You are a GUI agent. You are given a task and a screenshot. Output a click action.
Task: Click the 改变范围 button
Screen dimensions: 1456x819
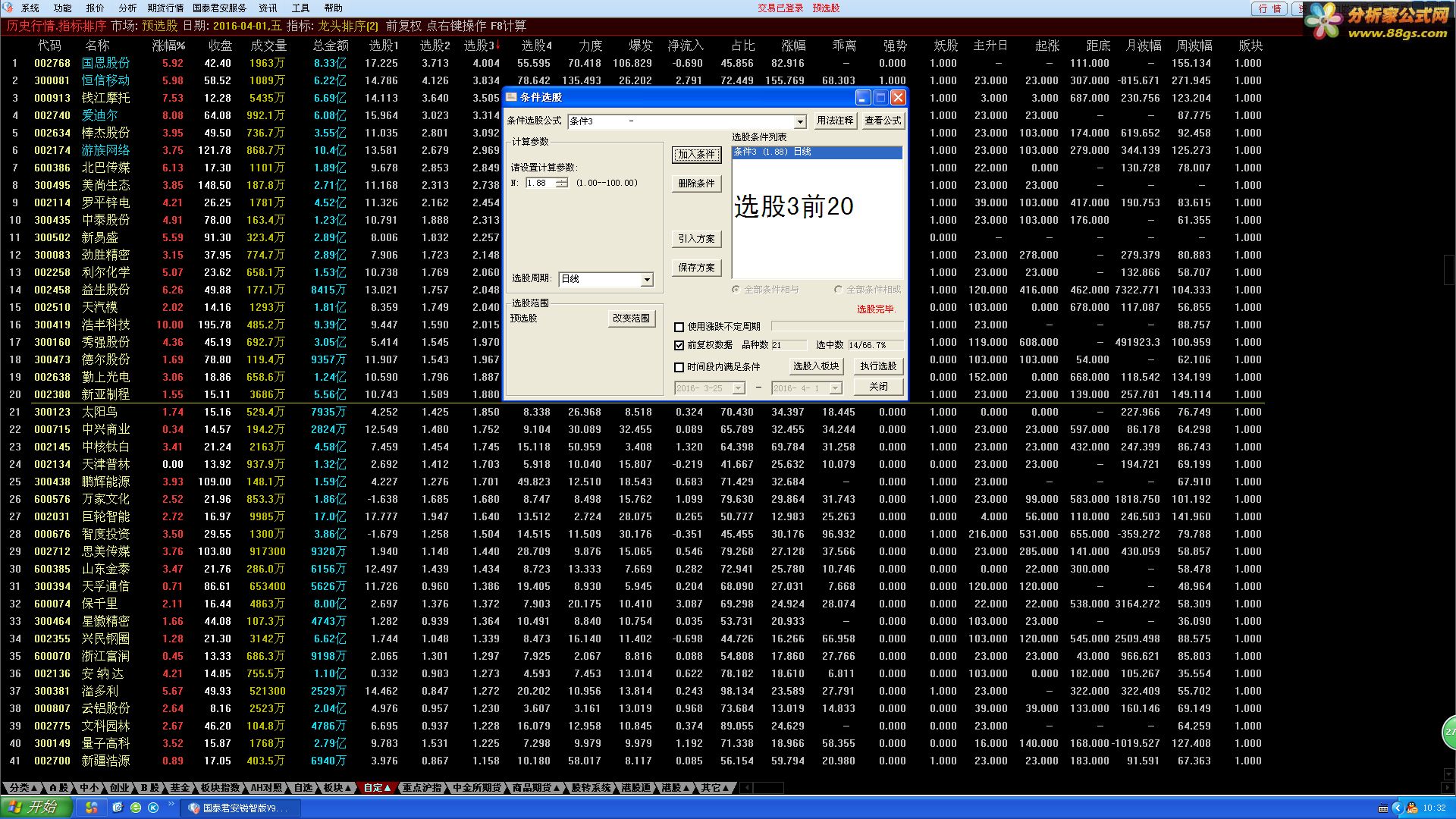coord(631,318)
